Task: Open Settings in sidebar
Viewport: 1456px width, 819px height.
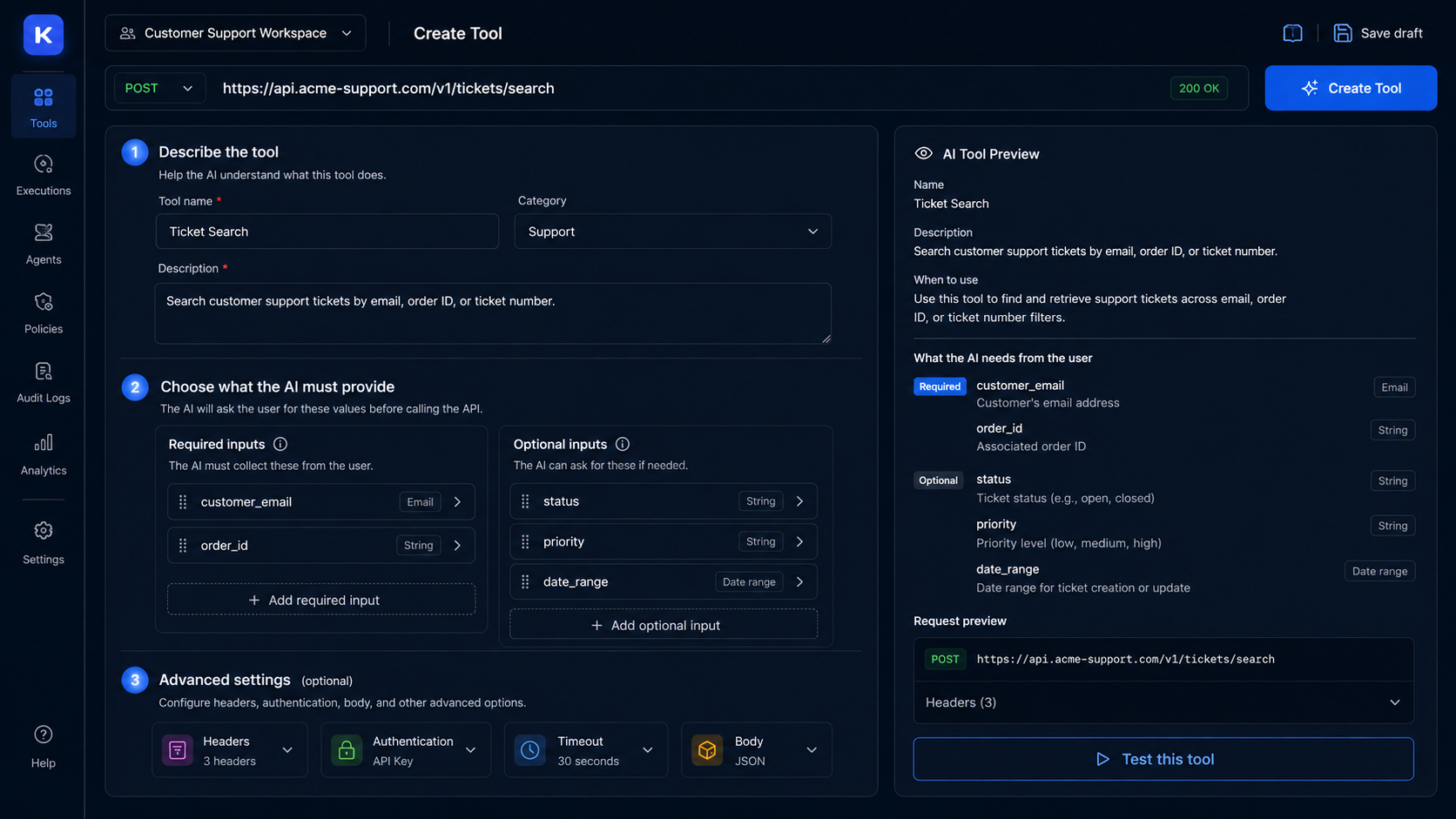Action: [x=44, y=543]
